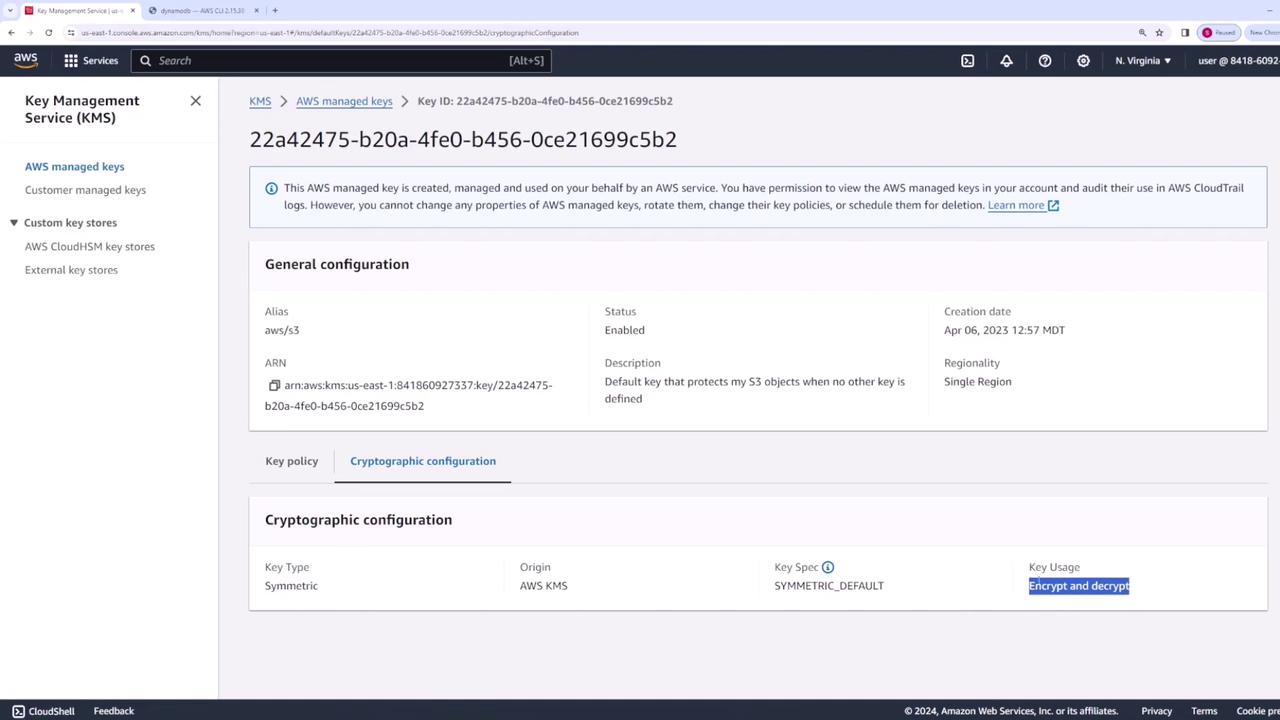Click the AWS console search field
The height and width of the screenshot is (720, 1280).
[x=340, y=61]
